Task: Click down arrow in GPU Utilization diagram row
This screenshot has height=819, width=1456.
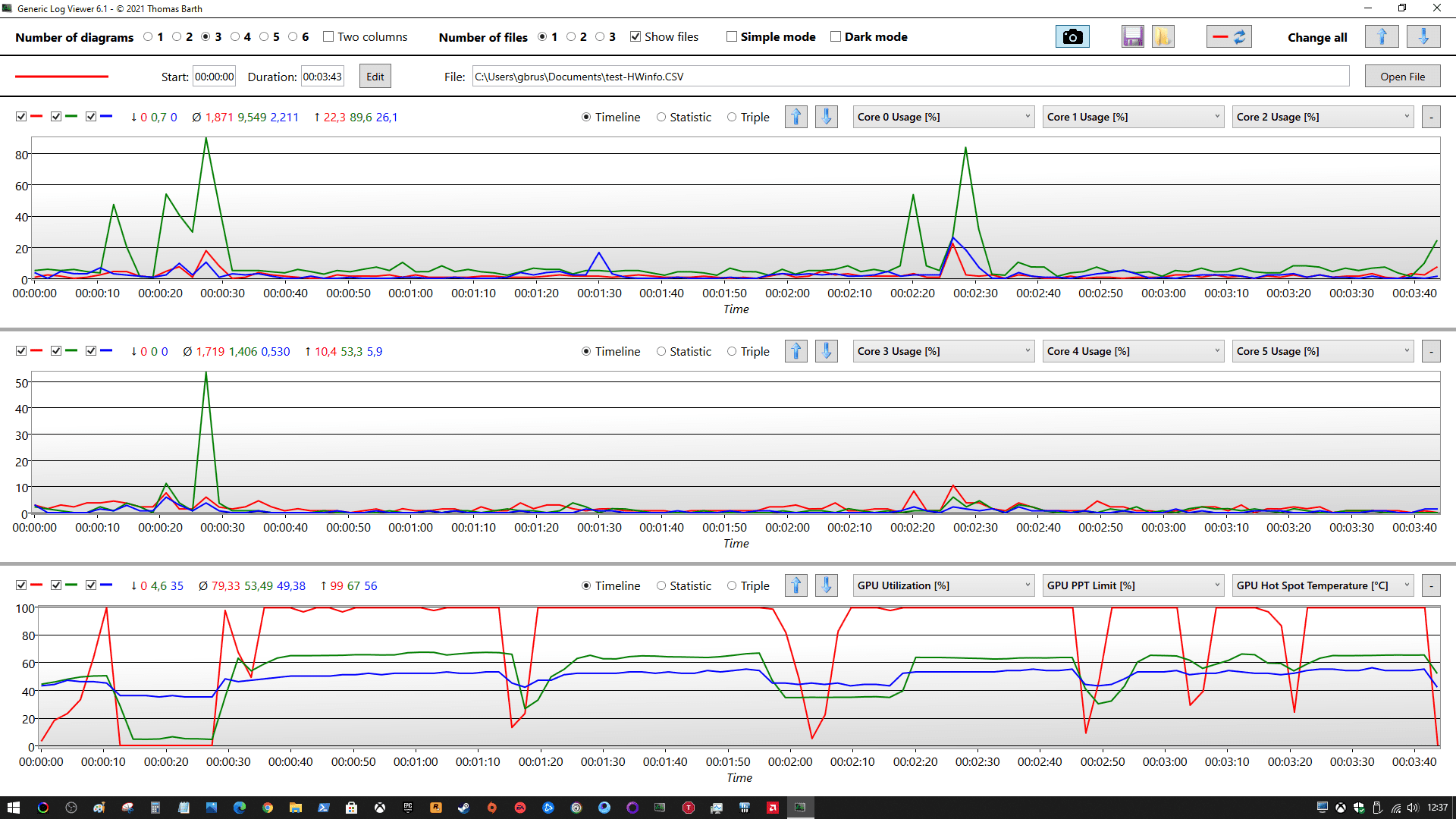Action: click(x=826, y=585)
